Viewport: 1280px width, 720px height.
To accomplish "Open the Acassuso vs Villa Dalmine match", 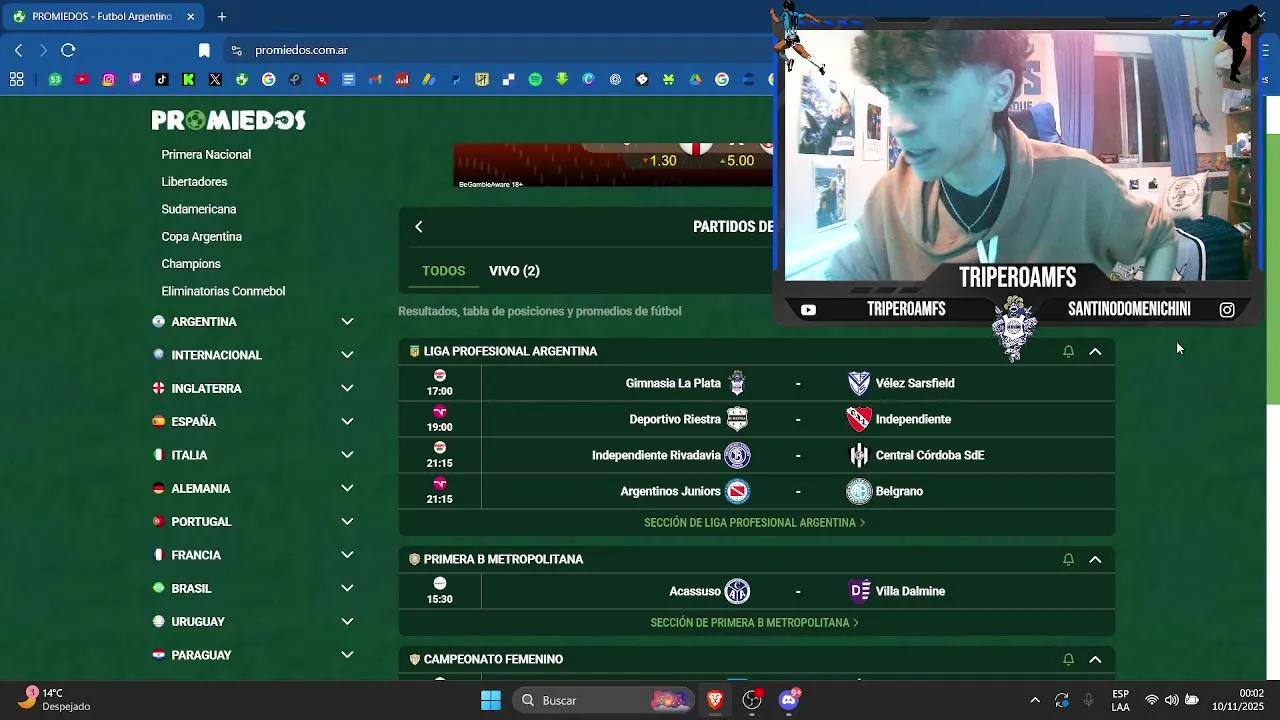I will click(x=757, y=591).
